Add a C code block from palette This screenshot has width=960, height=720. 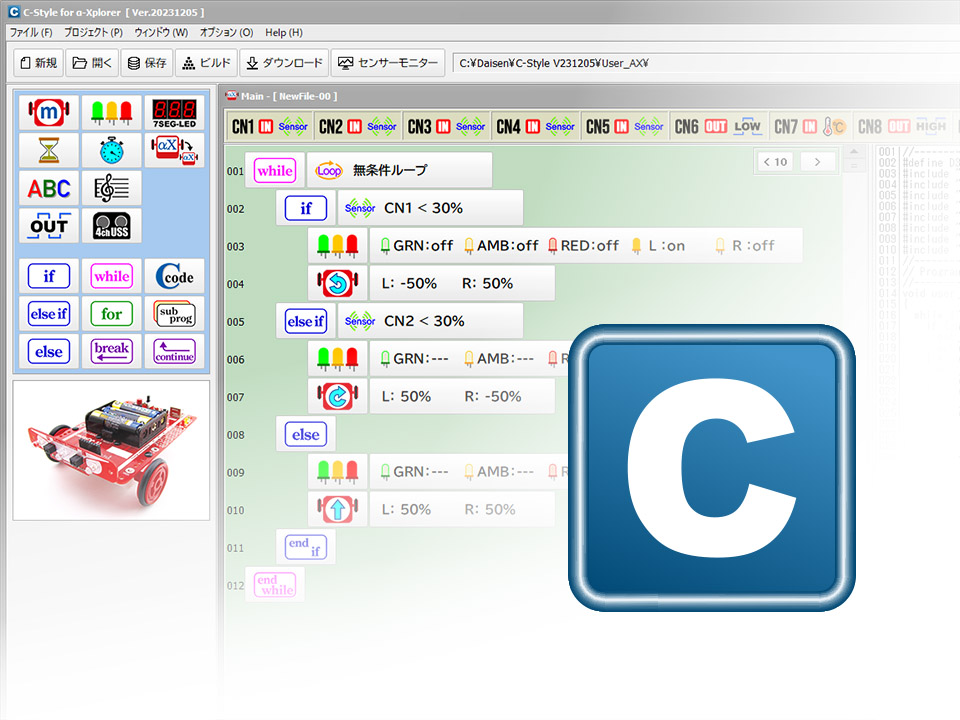[x=174, y=276]
